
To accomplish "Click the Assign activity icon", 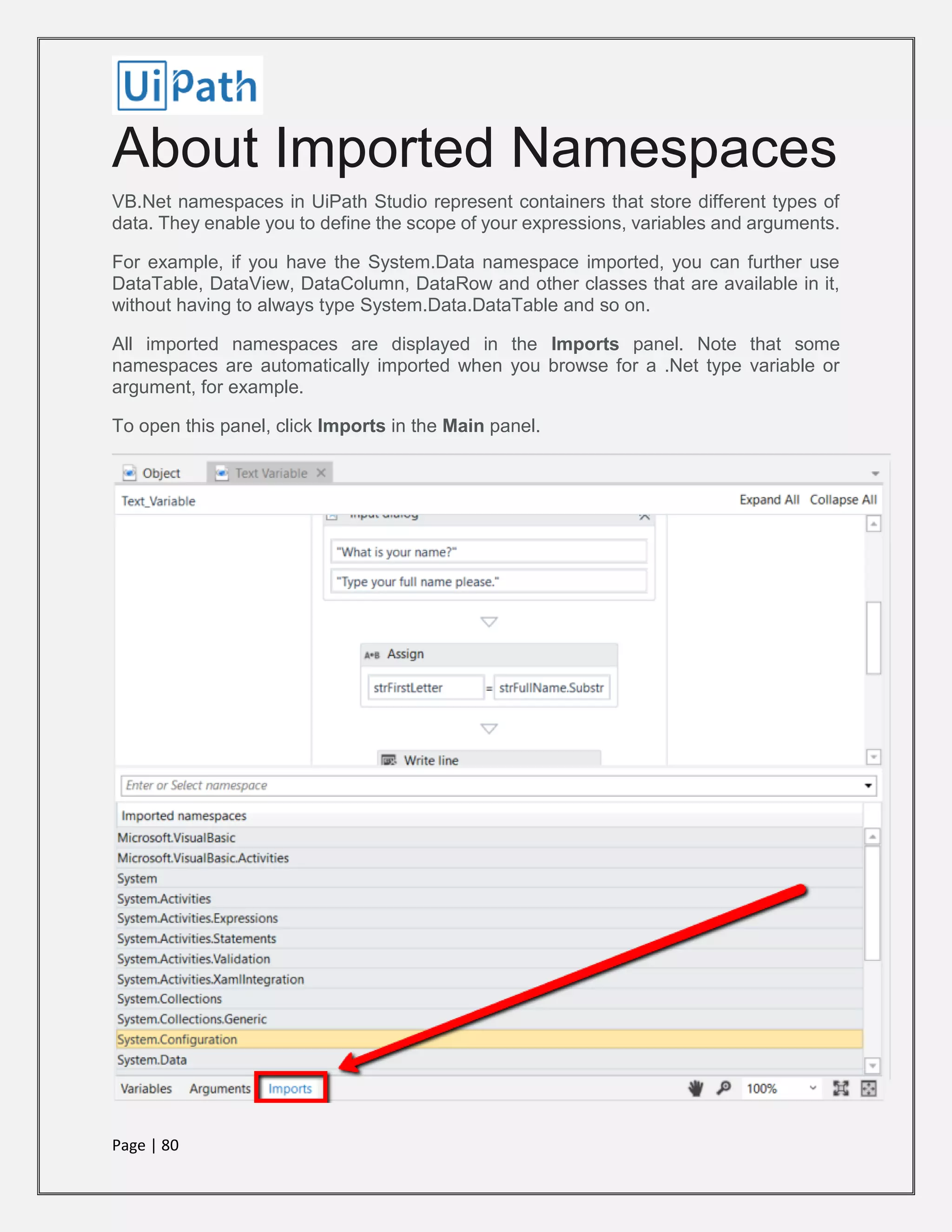I will [x=372, y=655].
